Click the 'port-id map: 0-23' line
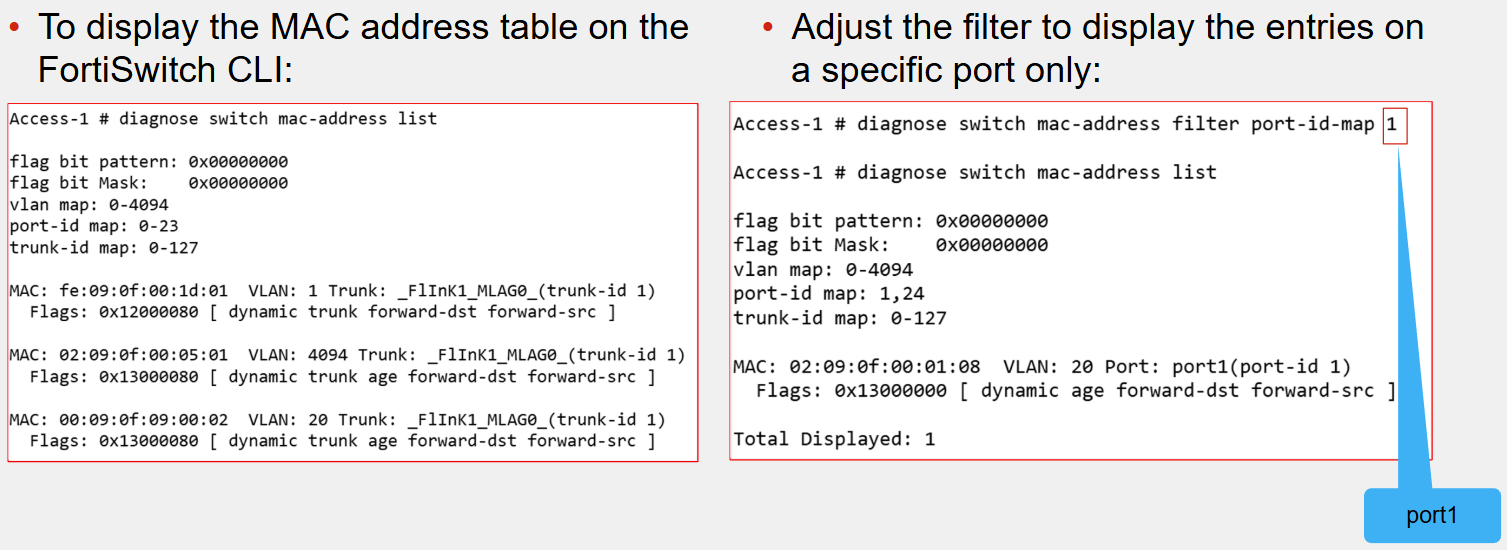Viewport: 1507px width, 550px height. 94,226
